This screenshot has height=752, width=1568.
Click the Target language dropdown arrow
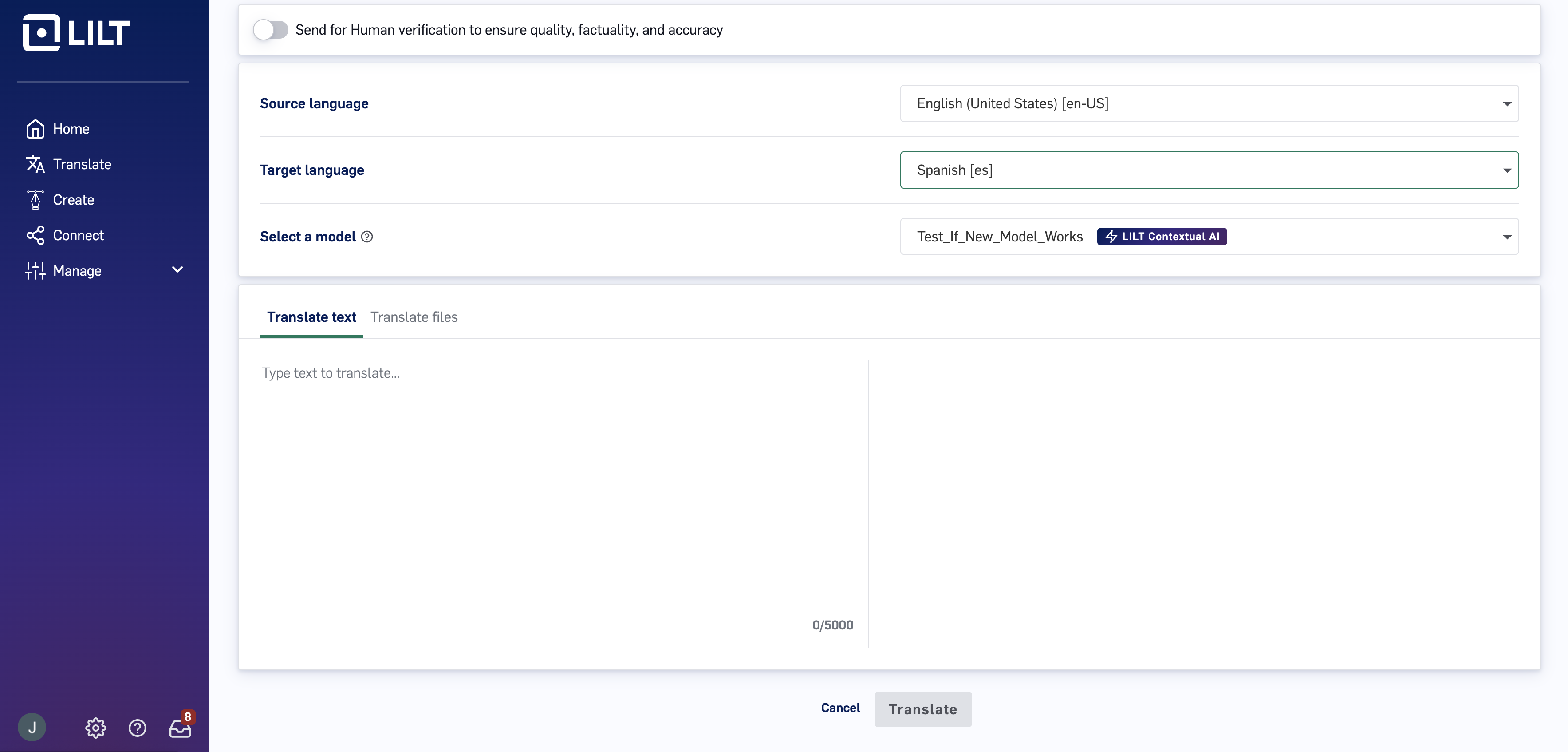click(1507, 170)
